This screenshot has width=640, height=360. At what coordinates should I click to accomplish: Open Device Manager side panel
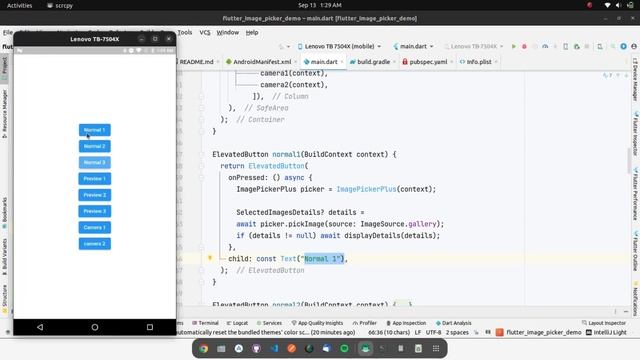click(x=636, y=80)
